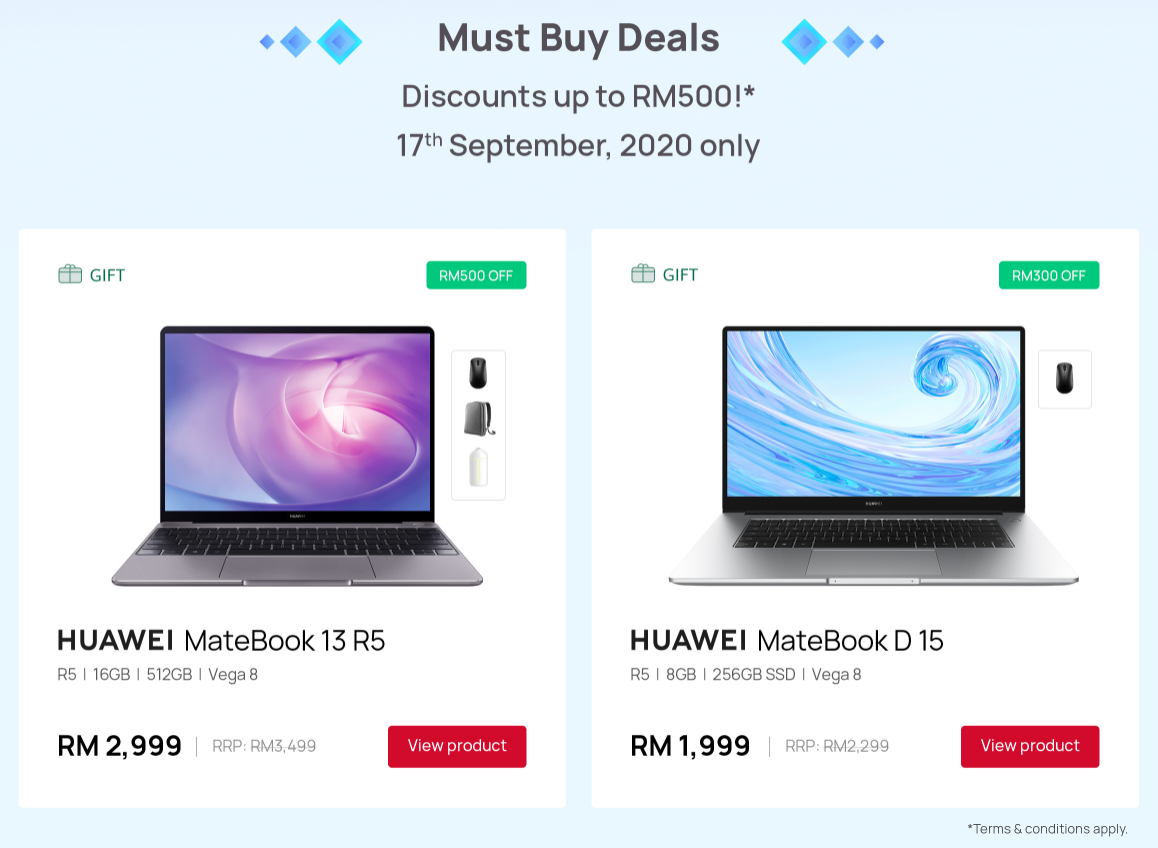Select the mouse gift beside MateBook 13 R5
The image size is (1158, 848).
pos(478,374)
